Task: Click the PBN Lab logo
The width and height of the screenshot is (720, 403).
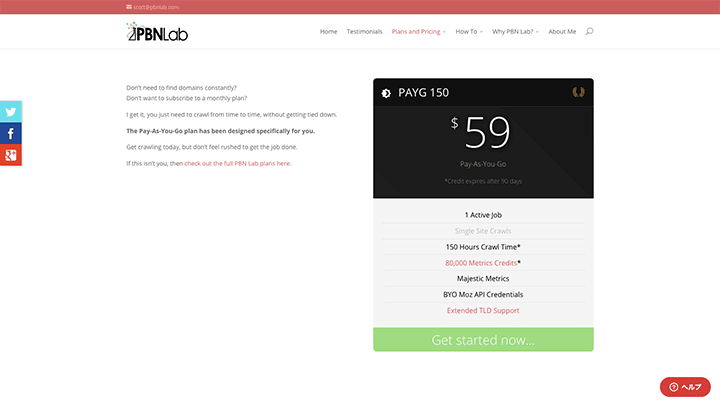Action: click(x=157, y=32)
